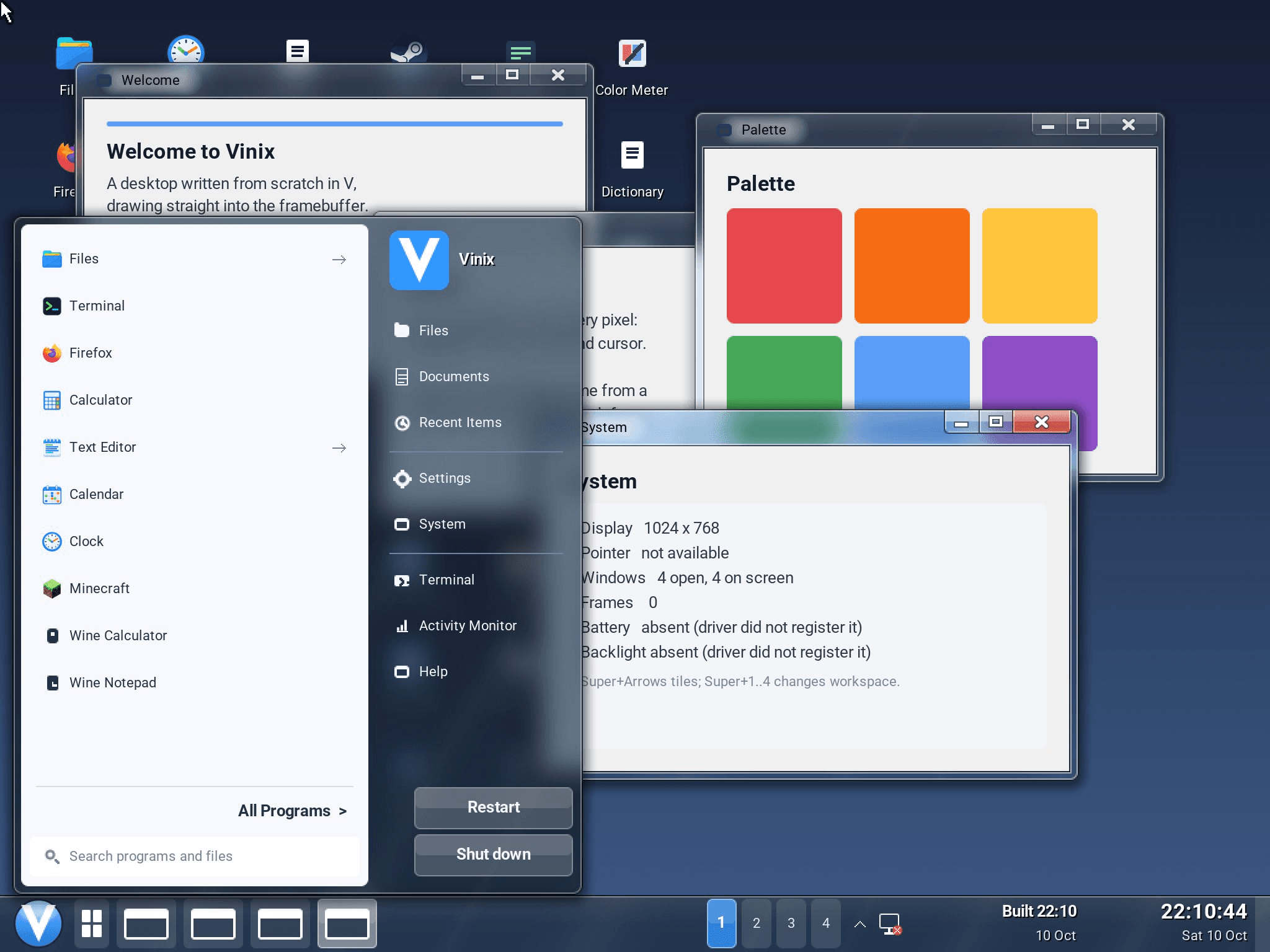Viewport: 1270px width, 952px height.
Task: Open Calendar from the start menu
Action: pos(195,494)
